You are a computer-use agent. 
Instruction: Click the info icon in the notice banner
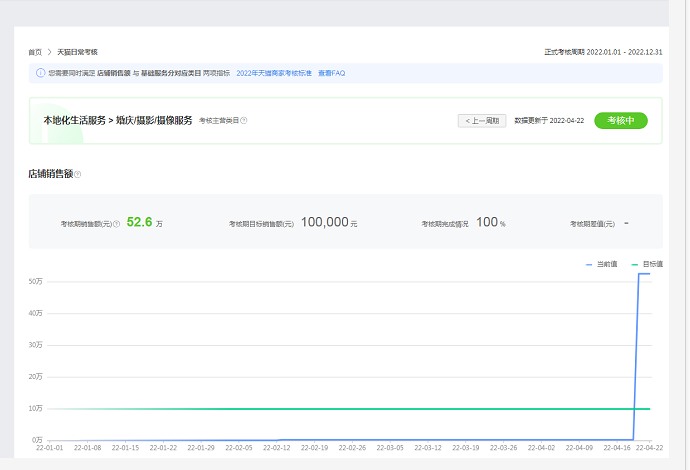click(x=40, y=73)
